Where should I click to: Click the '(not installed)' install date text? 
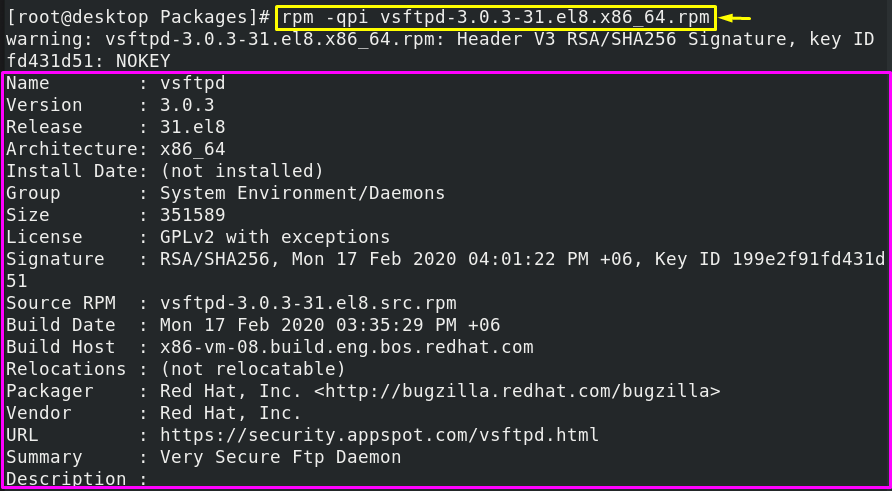coord(242,171)
